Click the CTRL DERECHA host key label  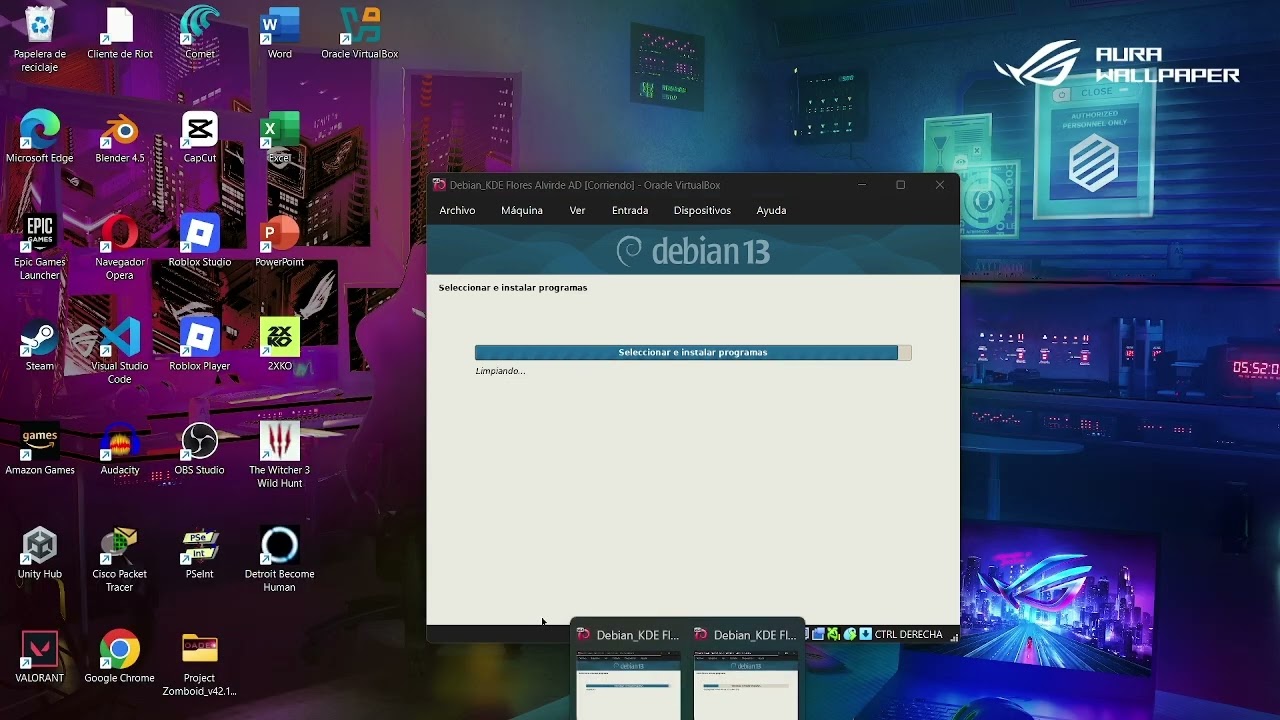909,634
